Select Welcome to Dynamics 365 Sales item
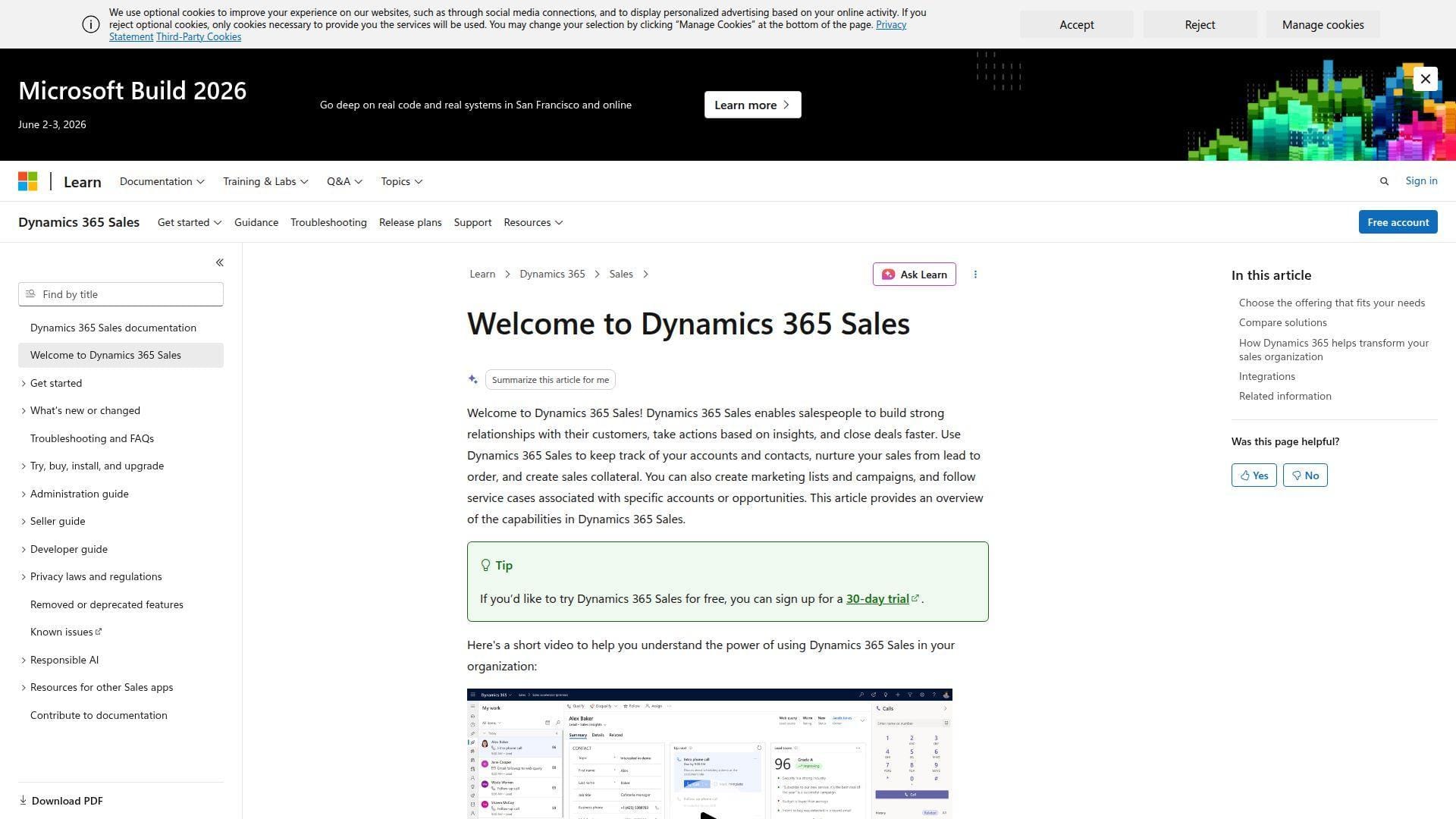Image resolution: width=1456 pixels, height=819 pixels. pyautogui.click(x=121, y=355)
